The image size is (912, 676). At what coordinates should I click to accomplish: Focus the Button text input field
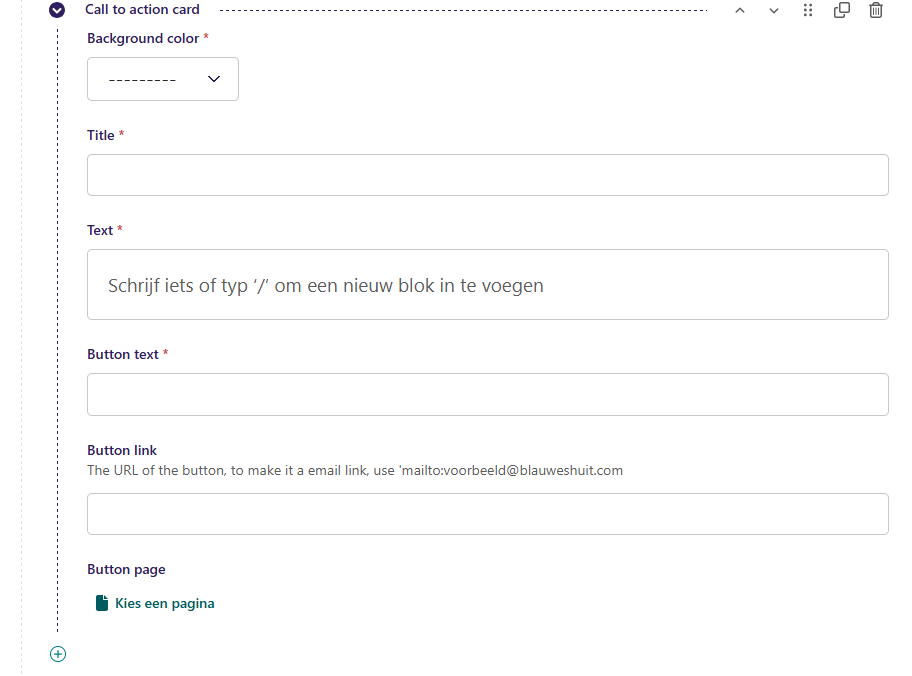pos(487,394)
